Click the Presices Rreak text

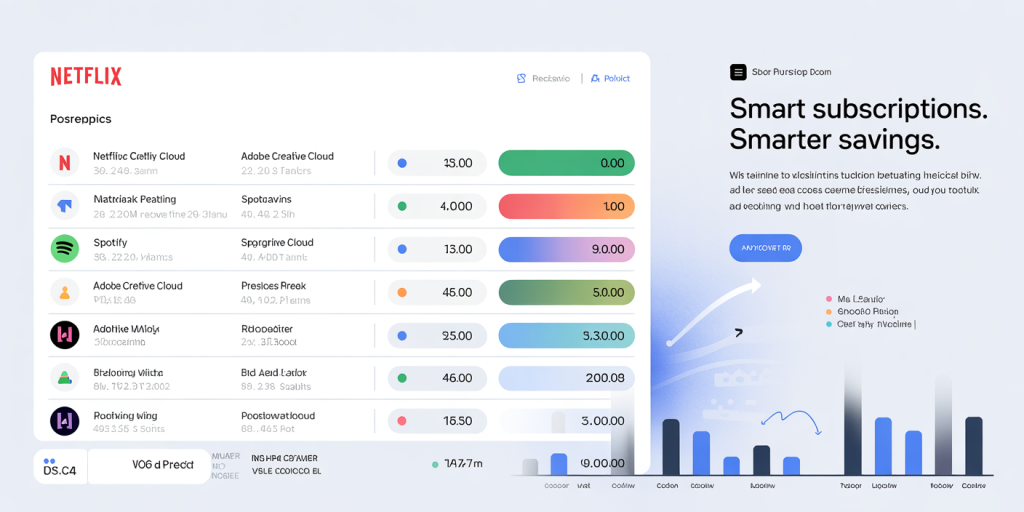pyautogui.click(x=274, y=285)
